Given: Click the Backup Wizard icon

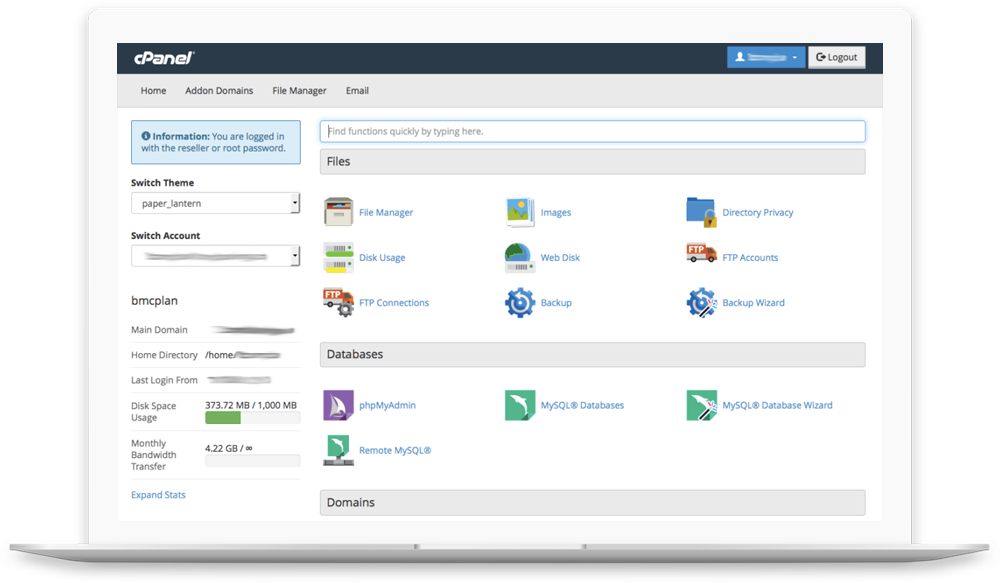Looking at the screenshot, I should pos(701,302).
